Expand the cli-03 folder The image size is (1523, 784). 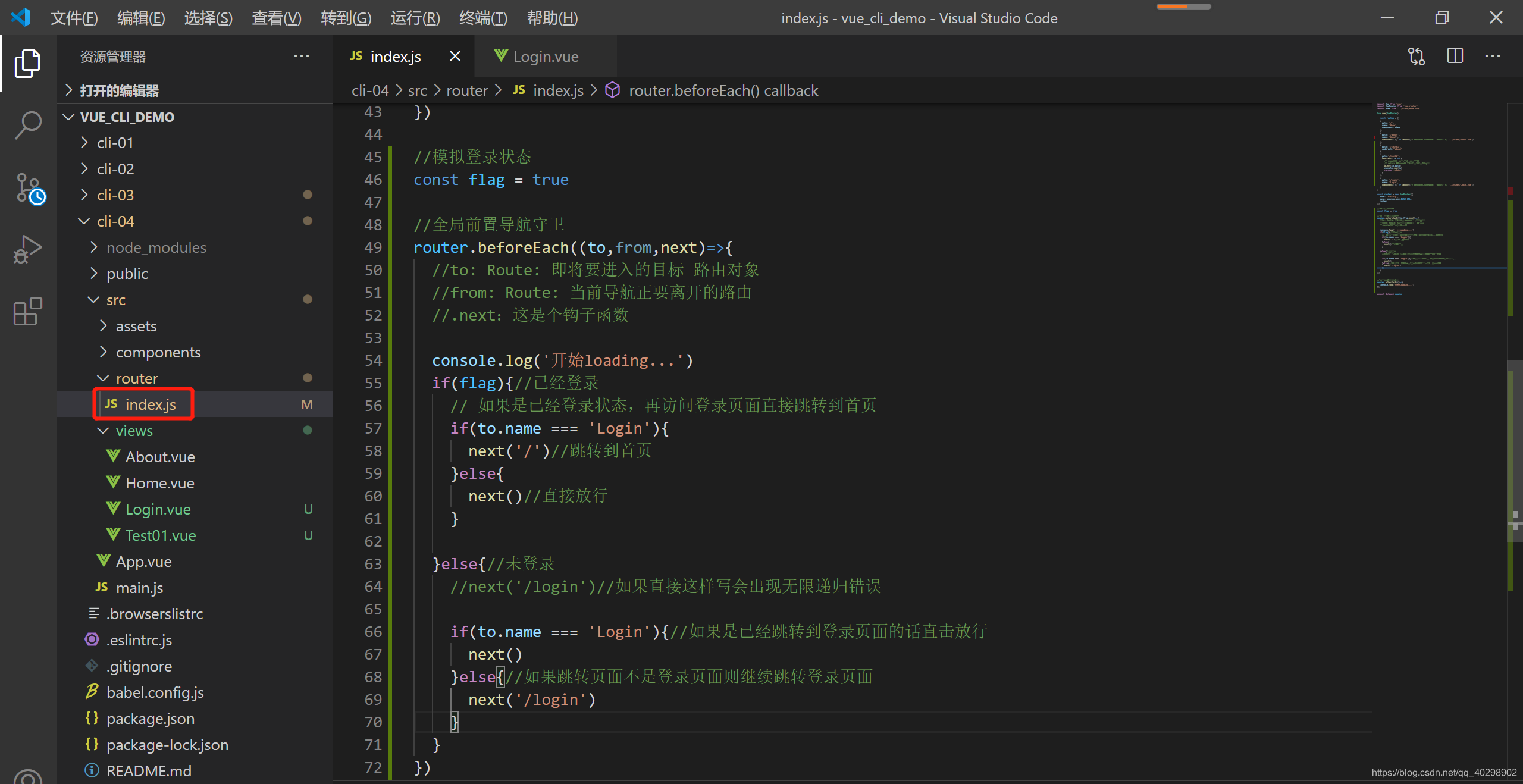(84, 195)
